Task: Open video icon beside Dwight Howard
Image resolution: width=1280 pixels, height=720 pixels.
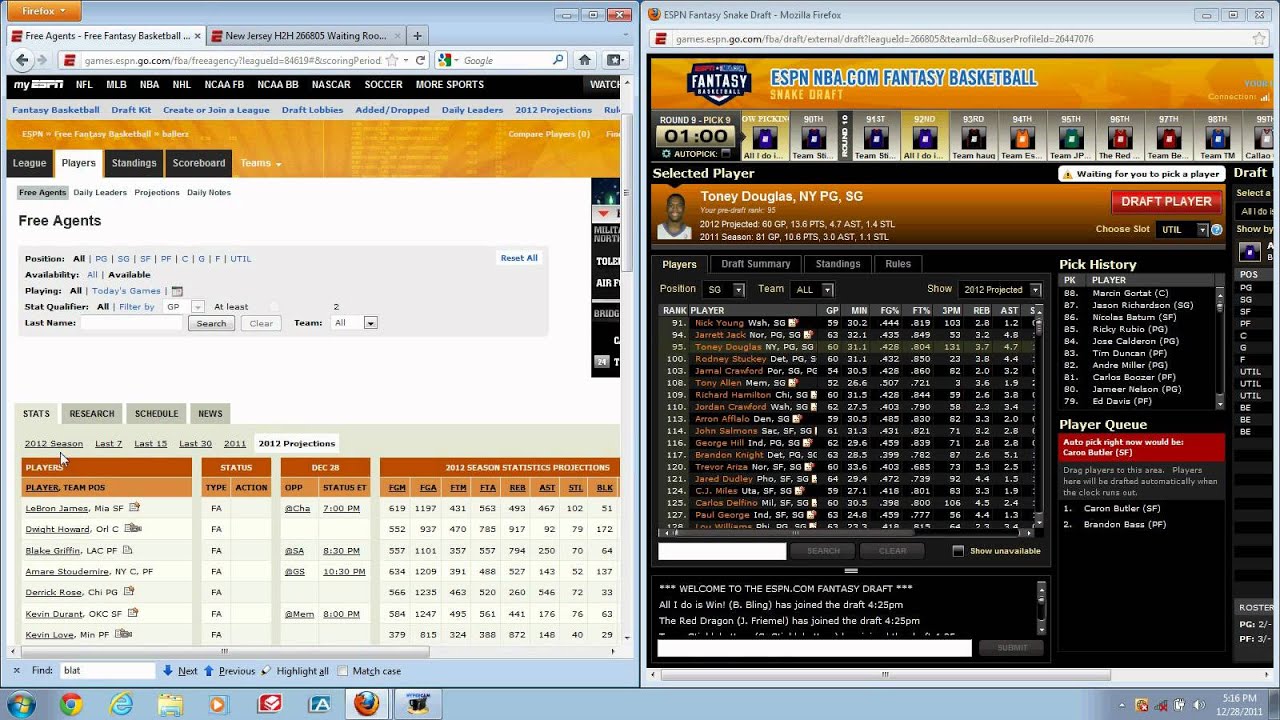Action: click(132, 529)
